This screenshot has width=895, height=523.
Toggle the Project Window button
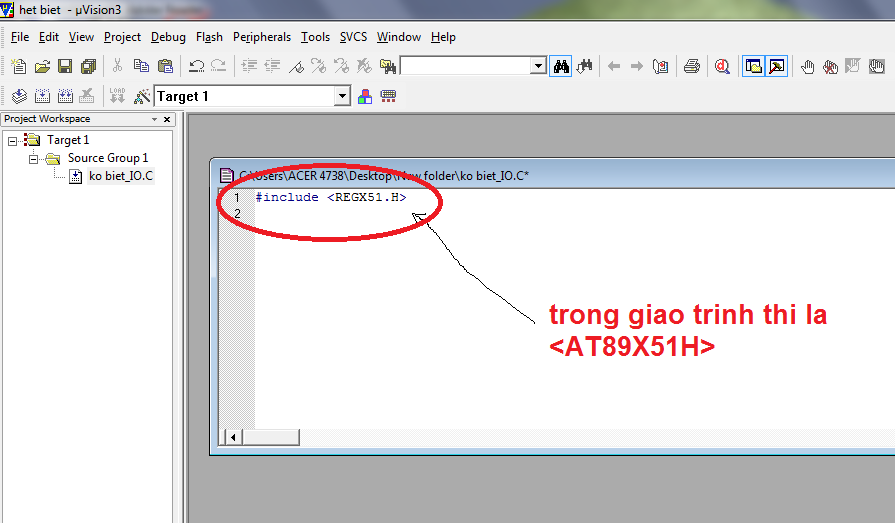tap(753, 66)
